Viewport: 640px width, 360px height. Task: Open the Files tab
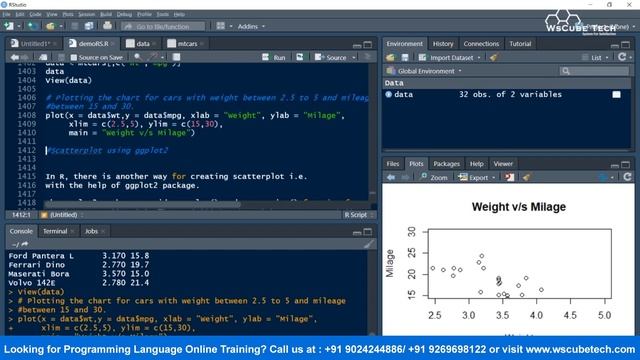pos(393,164)
